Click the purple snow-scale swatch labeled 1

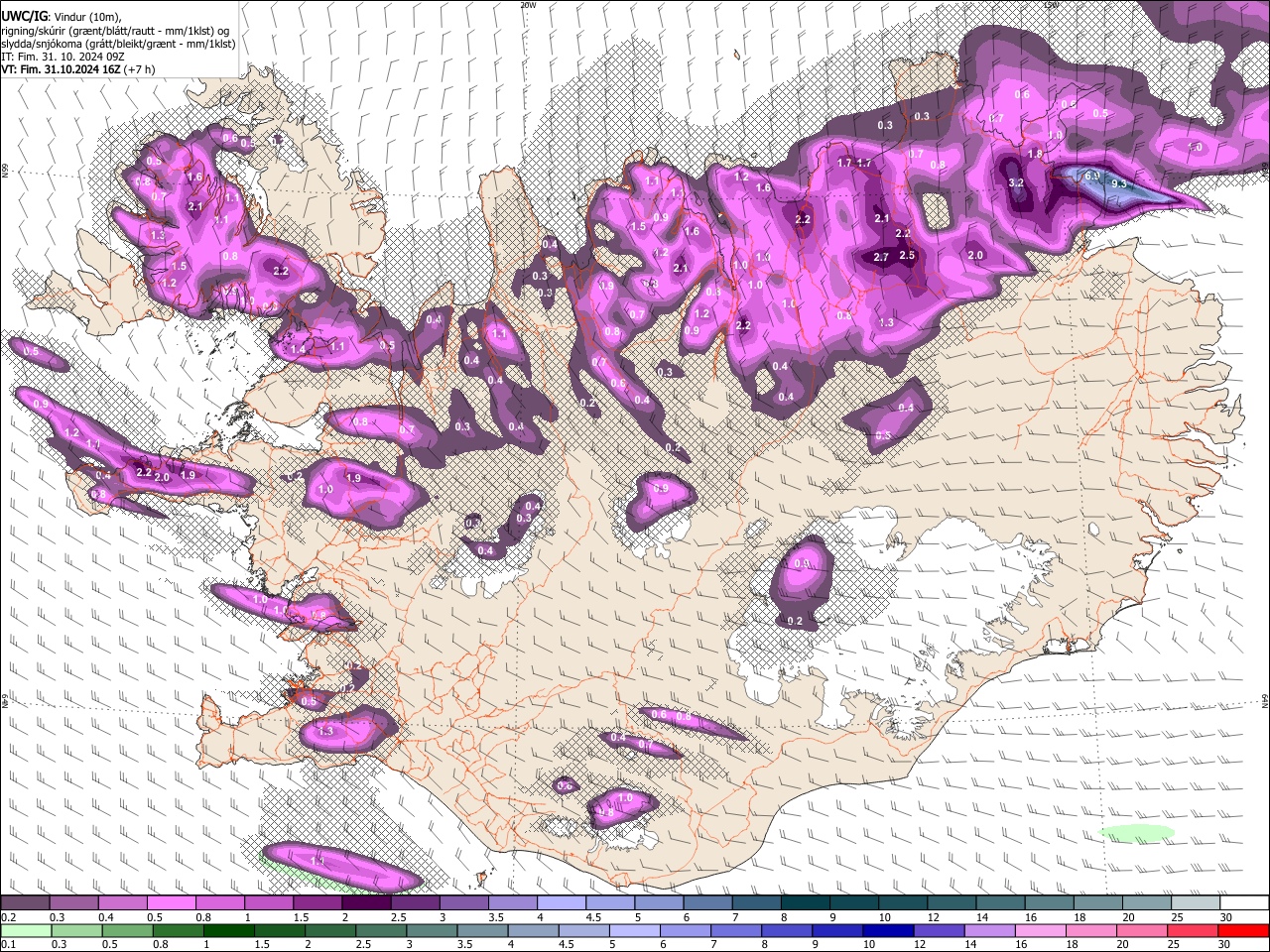269,903
